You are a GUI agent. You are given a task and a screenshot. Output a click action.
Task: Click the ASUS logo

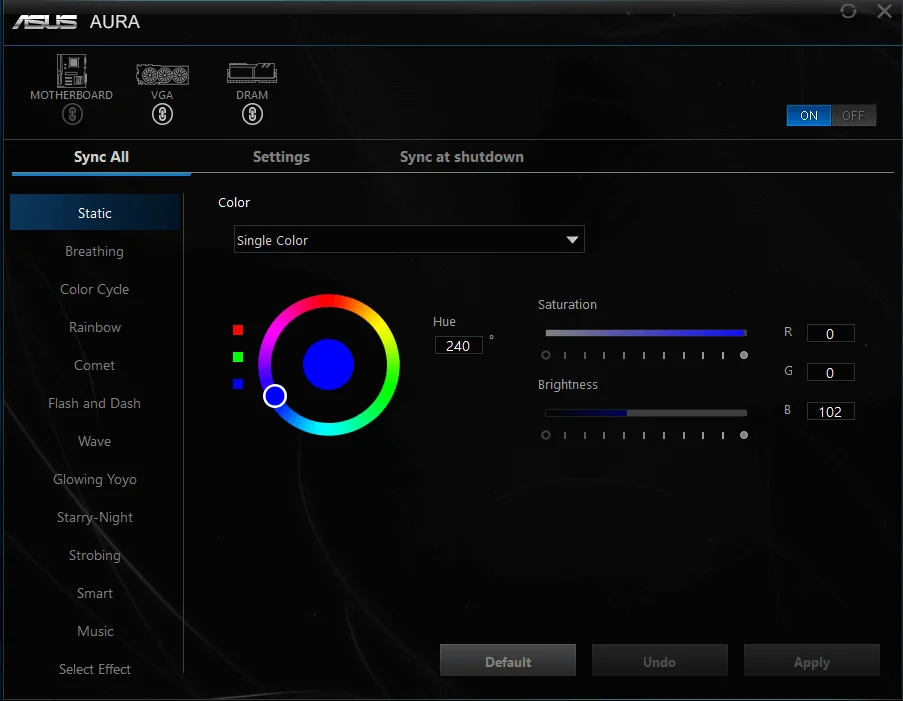45,22
